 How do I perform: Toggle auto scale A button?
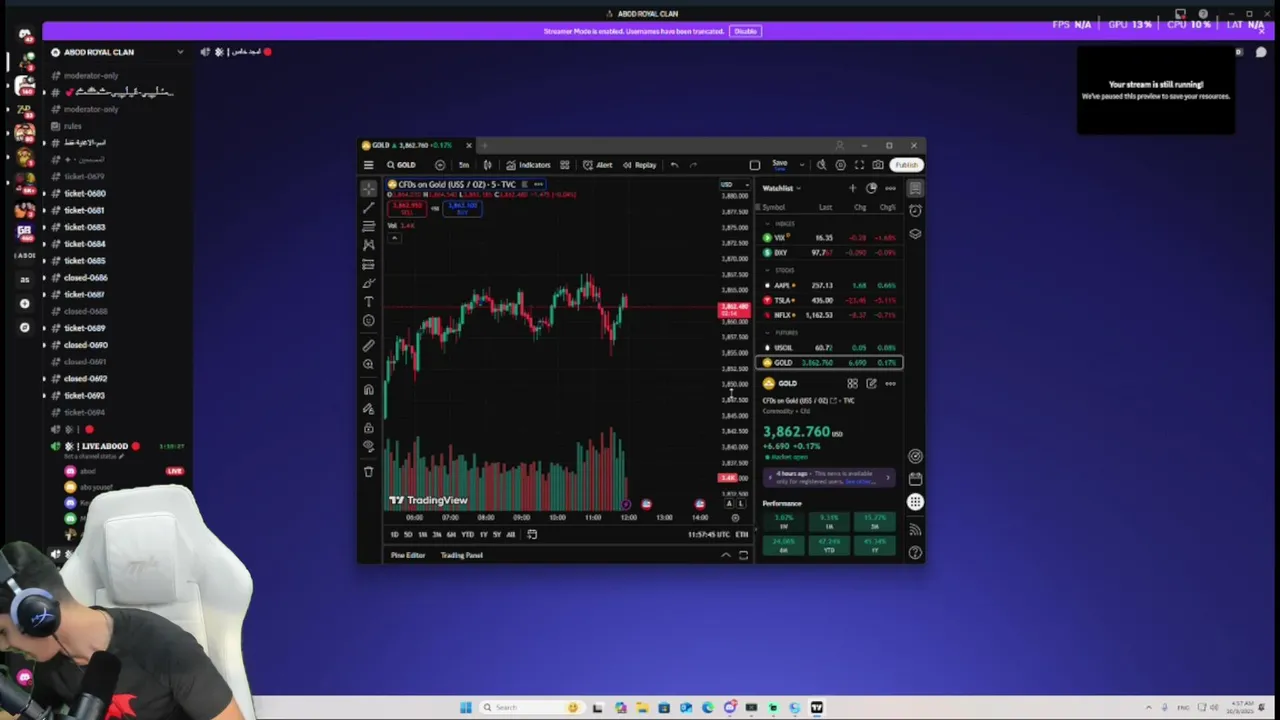coord(730,504)
